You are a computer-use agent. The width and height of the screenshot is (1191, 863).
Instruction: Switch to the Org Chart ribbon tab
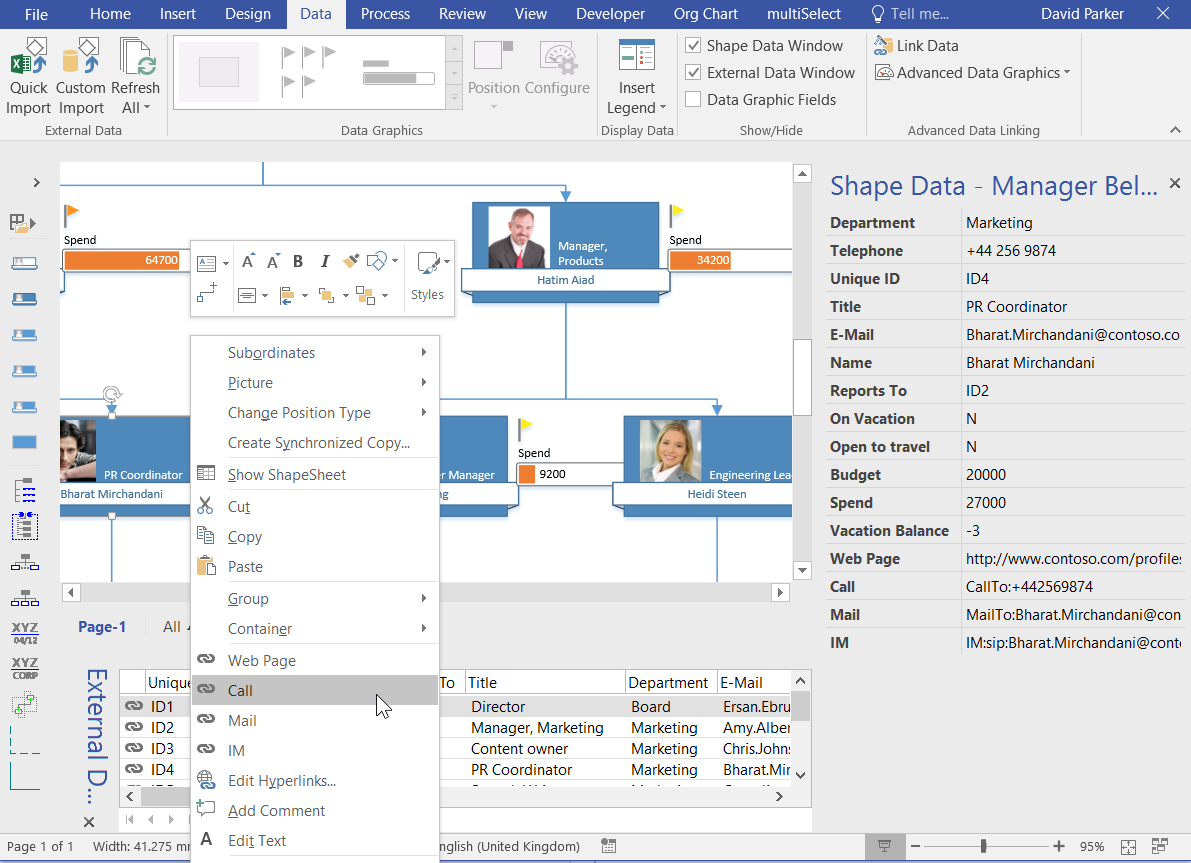point(704,14)
